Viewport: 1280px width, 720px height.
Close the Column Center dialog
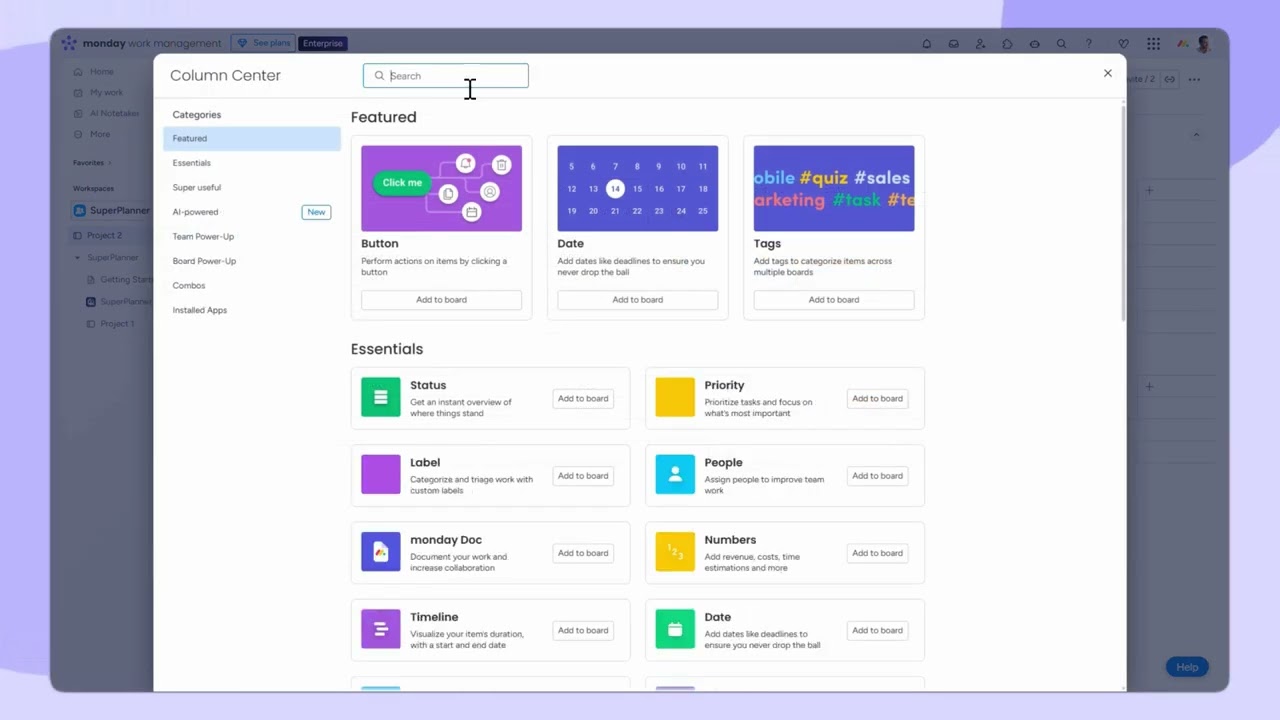coord(1107,73)
